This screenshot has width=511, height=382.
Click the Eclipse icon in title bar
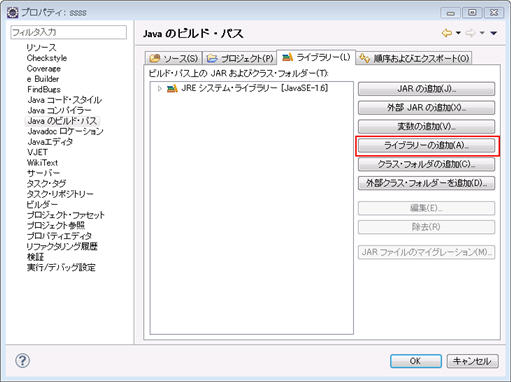pyautogui.click(x=13, y=12)
